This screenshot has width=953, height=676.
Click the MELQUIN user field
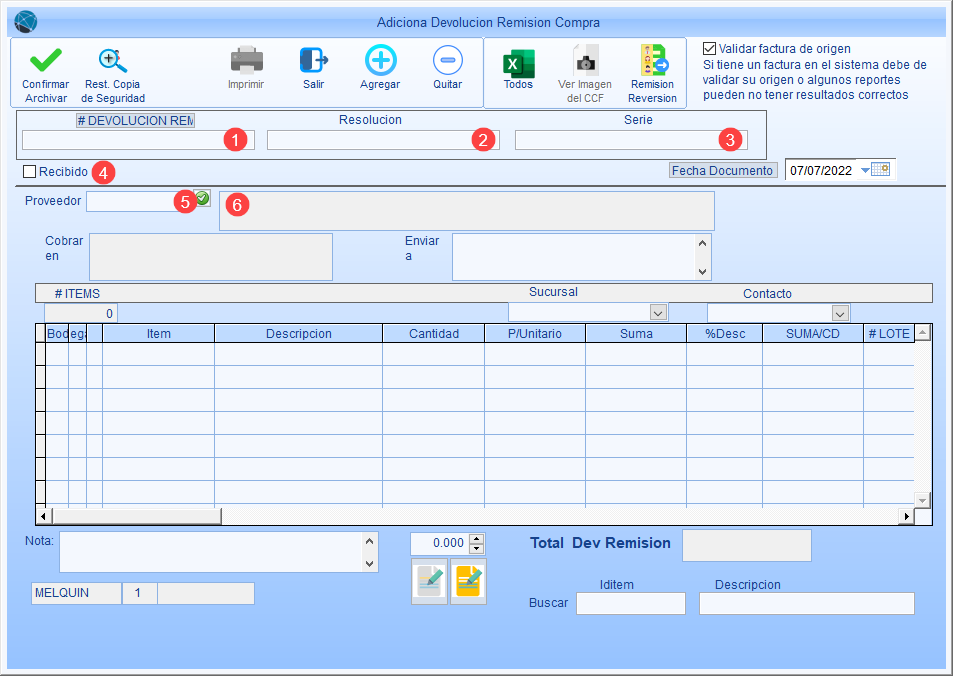point(76,593)
